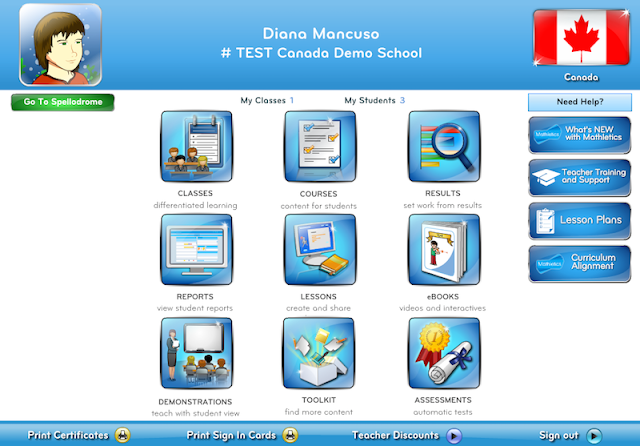Open the Reports monitor icon
Viewport: 640px width, 446px height.
(x=196, y=249)
